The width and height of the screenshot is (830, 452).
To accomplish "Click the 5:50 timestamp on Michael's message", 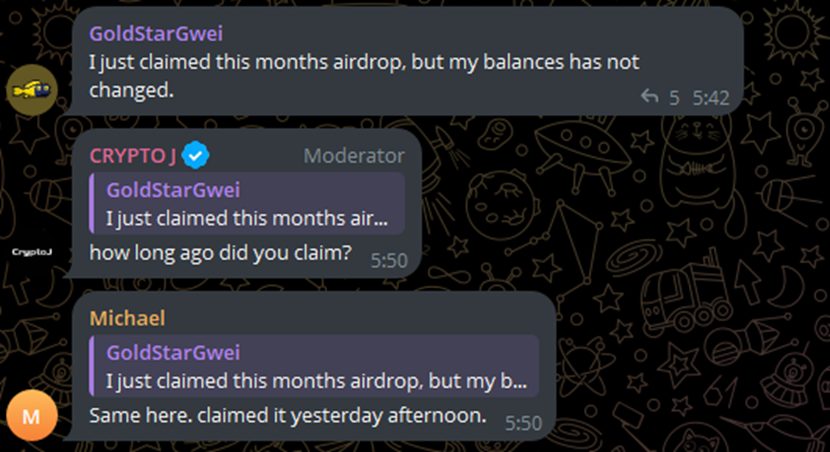I will click(x=524, y=423).
